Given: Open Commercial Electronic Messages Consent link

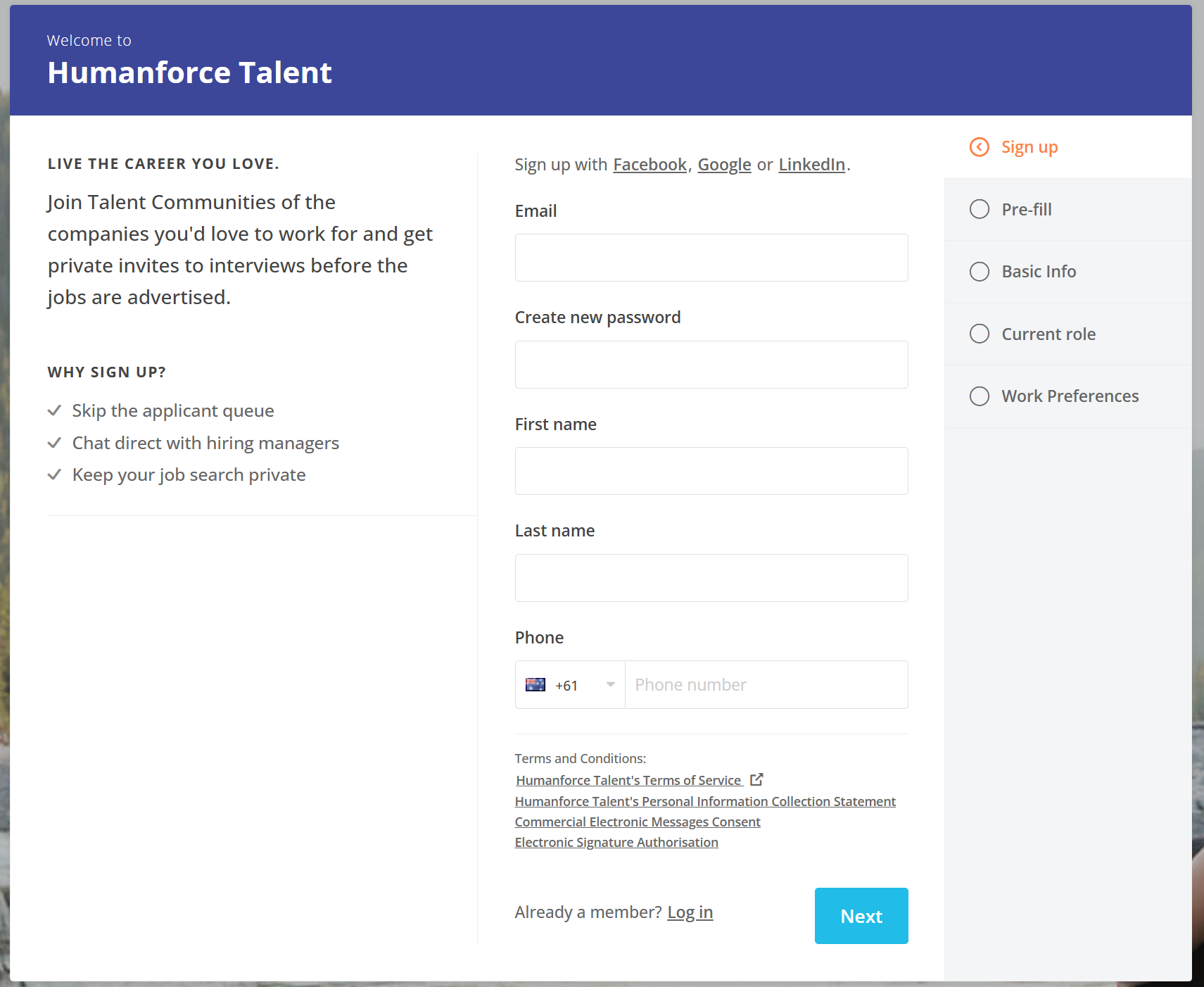Looking at the screenshot, I should (x=637, y=822).
